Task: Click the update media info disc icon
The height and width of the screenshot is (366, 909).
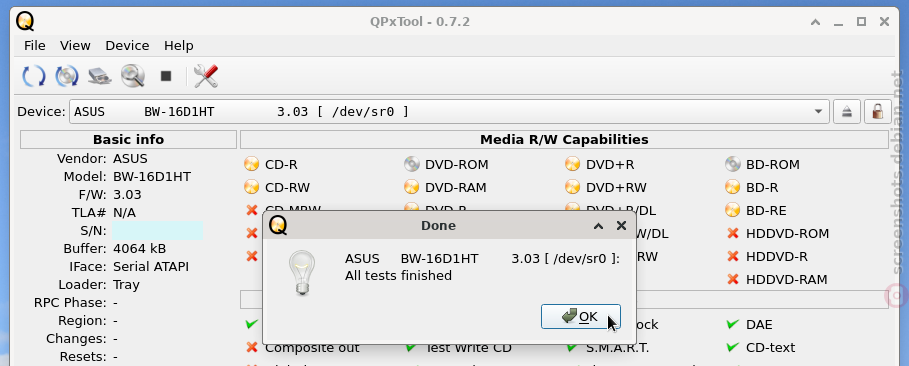Action: tap(67, 76)
